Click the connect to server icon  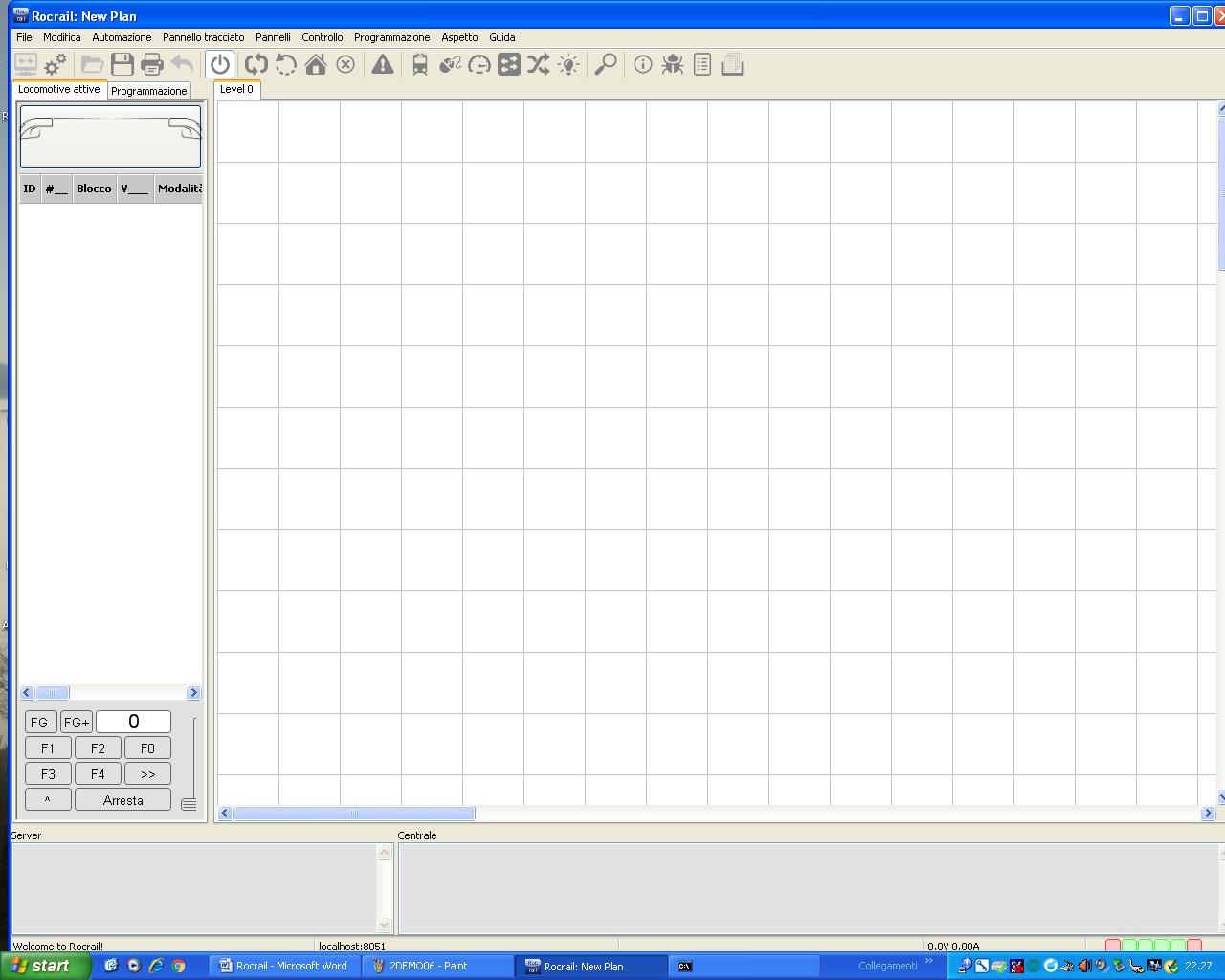[x=26, y=65]
